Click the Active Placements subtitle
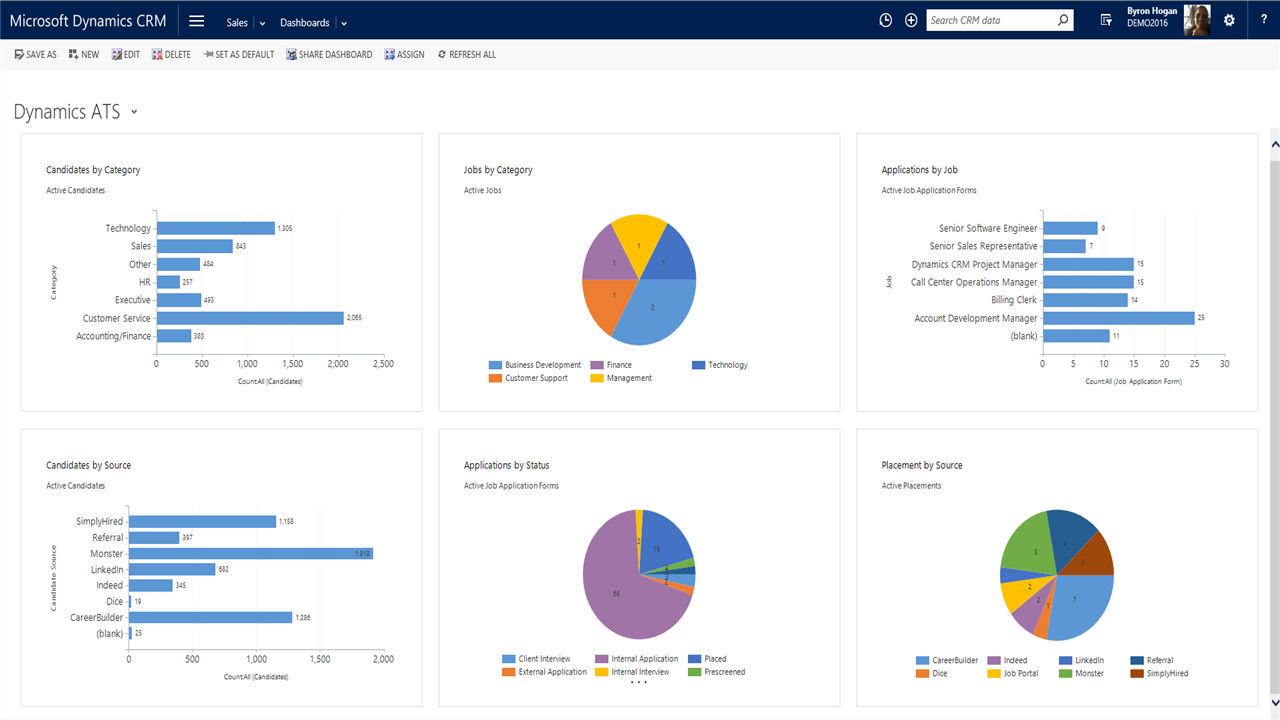This screenshot has width=1280, height=720. (911, 486)
